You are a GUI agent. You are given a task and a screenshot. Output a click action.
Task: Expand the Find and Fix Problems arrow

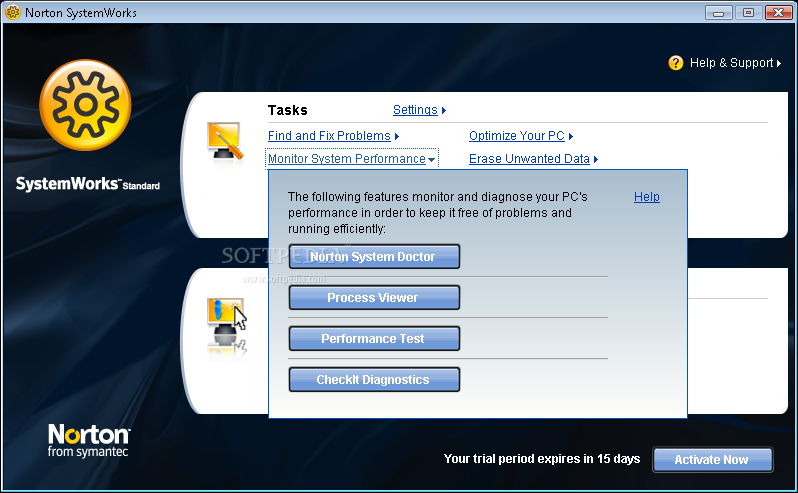pos(397,136)
